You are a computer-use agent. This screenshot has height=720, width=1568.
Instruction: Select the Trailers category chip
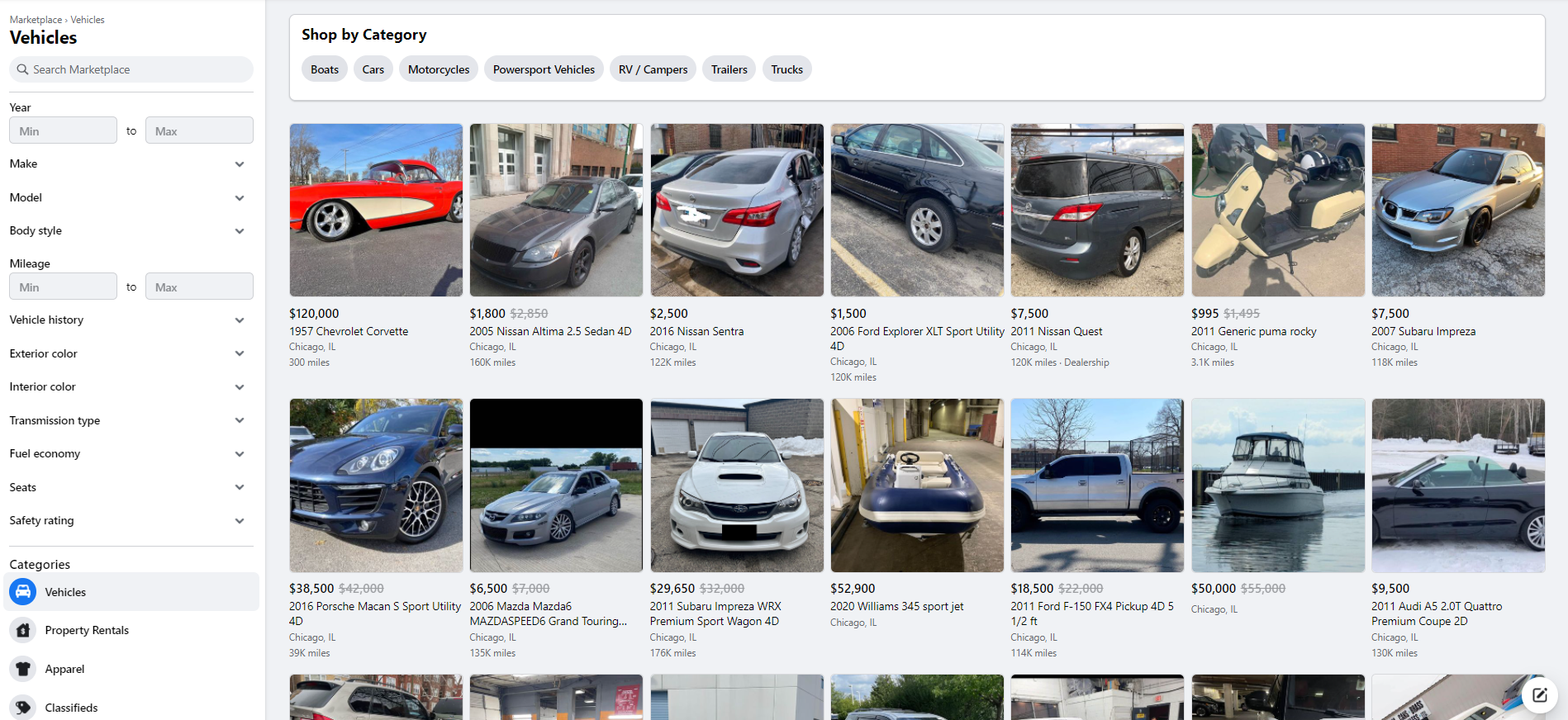click(729, 69)
